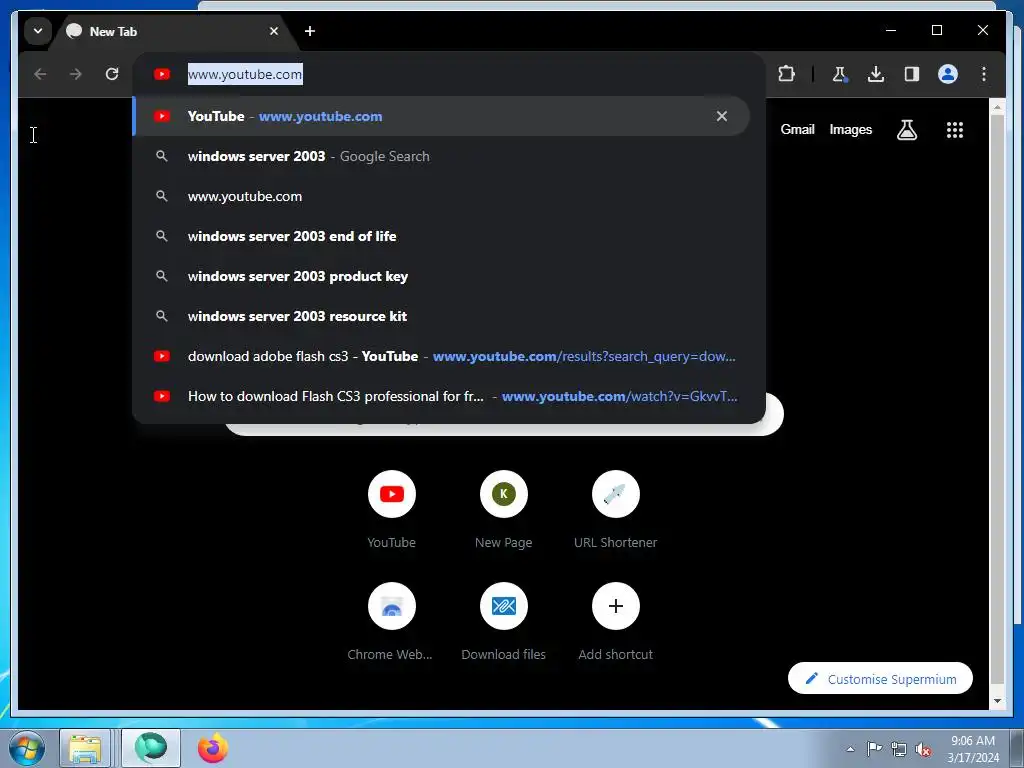The height and width of the screenshot is (768, 1024).
Task: Minimize the browser window
Action: [x=891, y=30]
